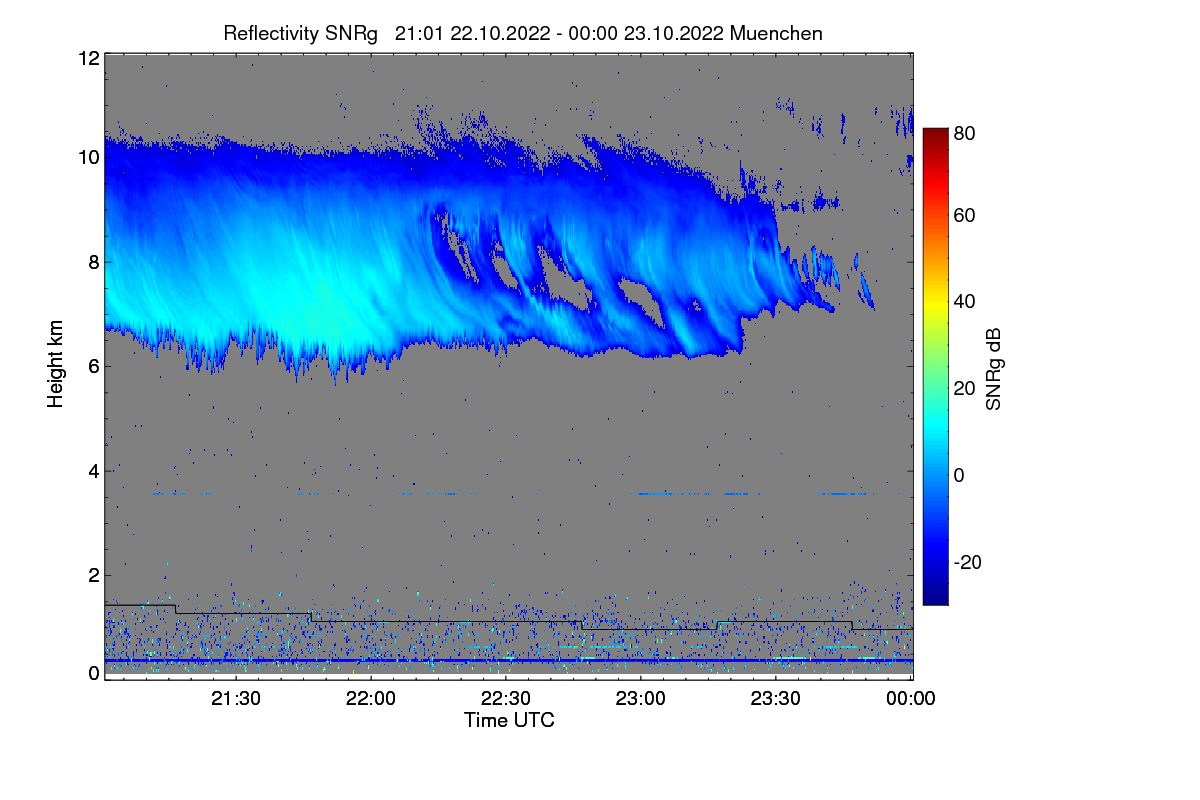This screenshot has height=800, width=1200.
Task: Click the '20' colorbar label
Action: pos(965,389)
